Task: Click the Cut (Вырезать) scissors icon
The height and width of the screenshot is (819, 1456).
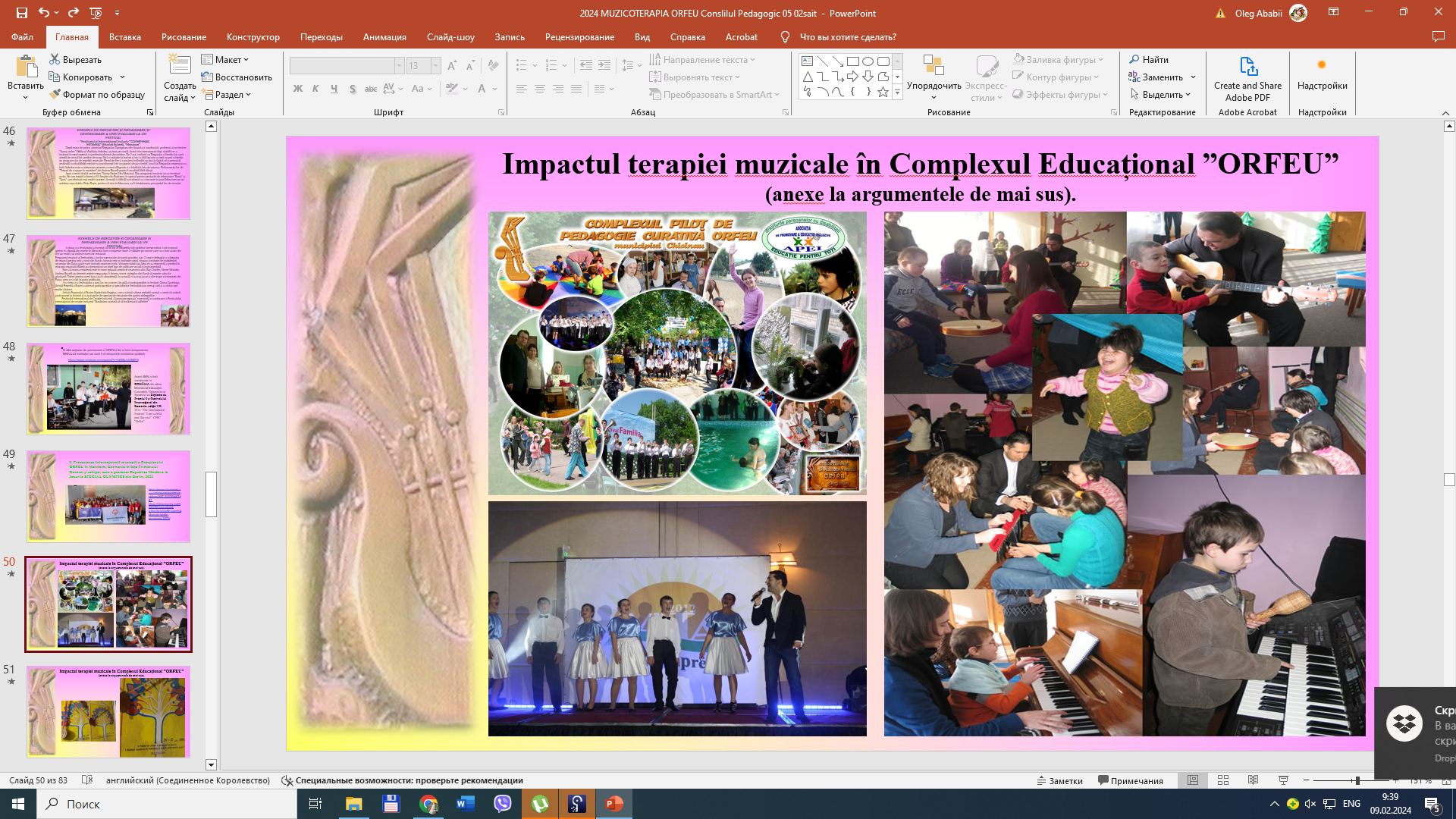Action: 55,59
